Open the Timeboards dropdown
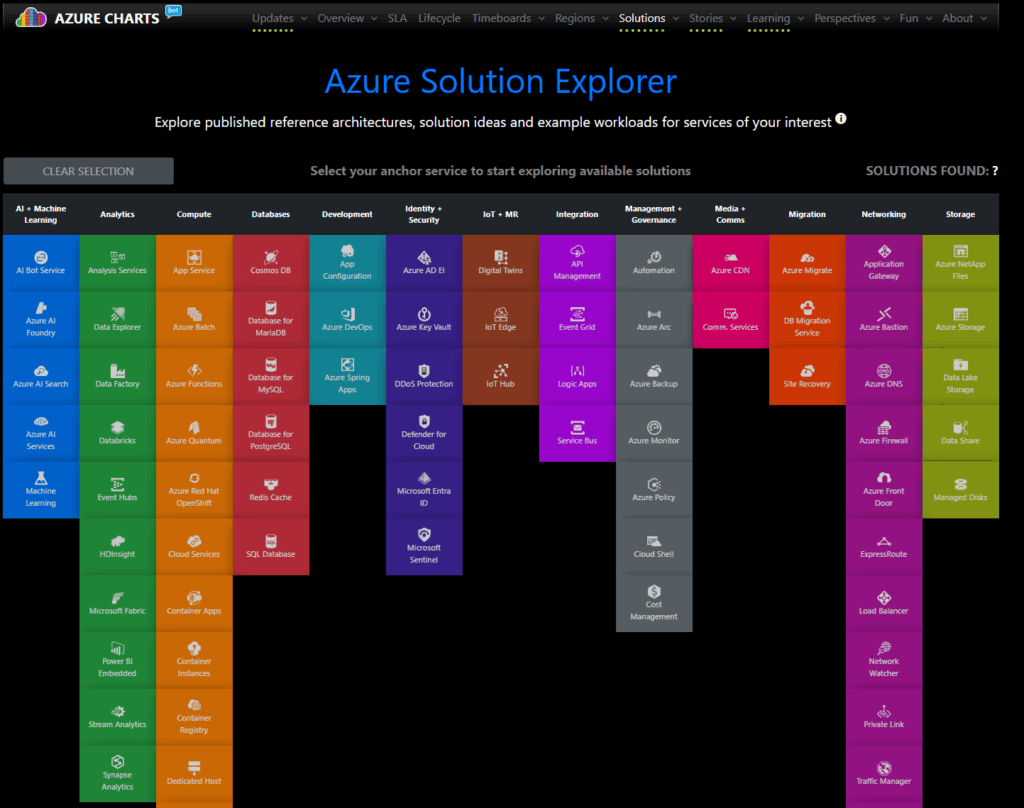This screenshot has height=808, width=1024. pos(507,18)
